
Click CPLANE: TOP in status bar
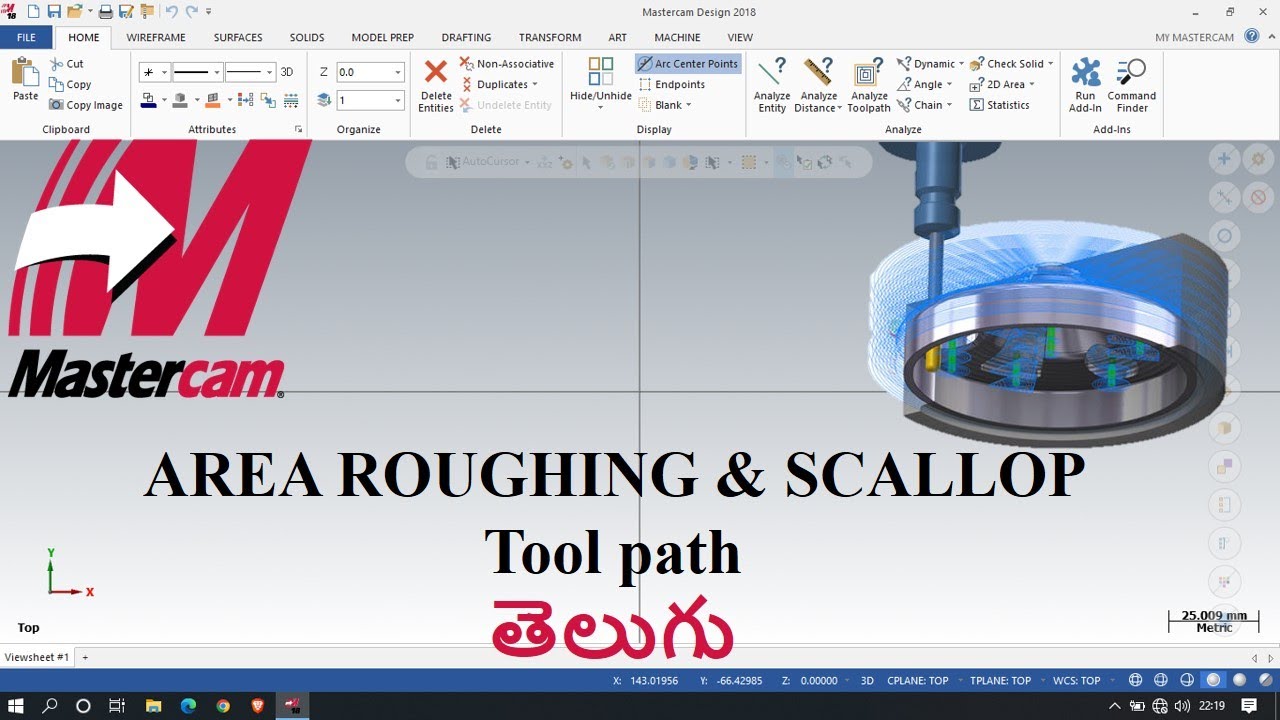point(918,680)
